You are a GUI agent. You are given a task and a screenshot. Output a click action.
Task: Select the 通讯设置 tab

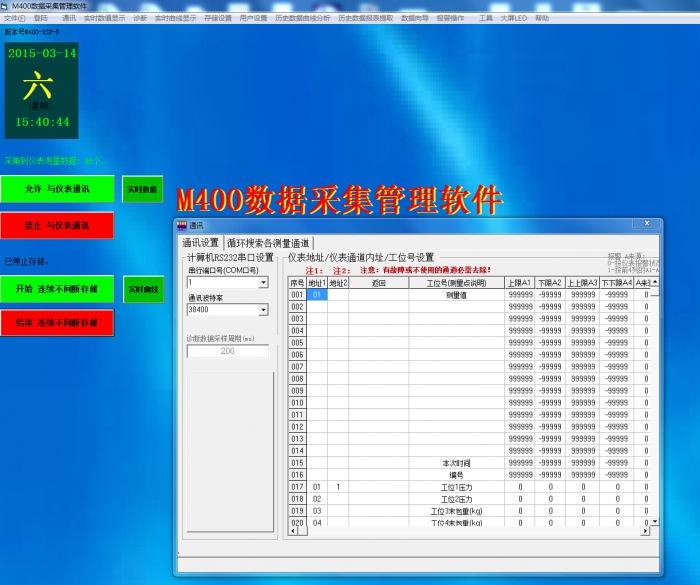[200, 243]
